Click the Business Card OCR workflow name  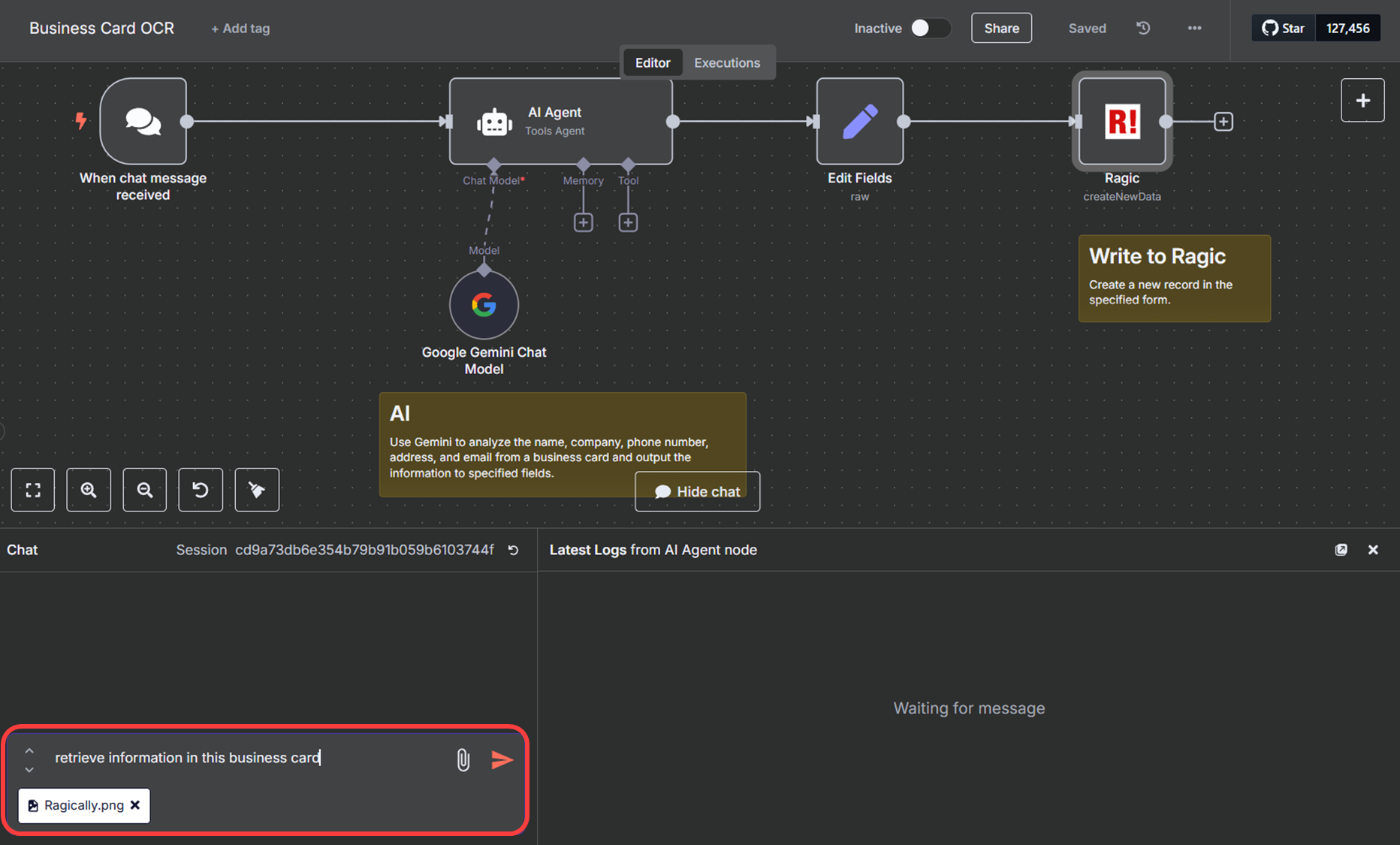[x=101, y=28]
